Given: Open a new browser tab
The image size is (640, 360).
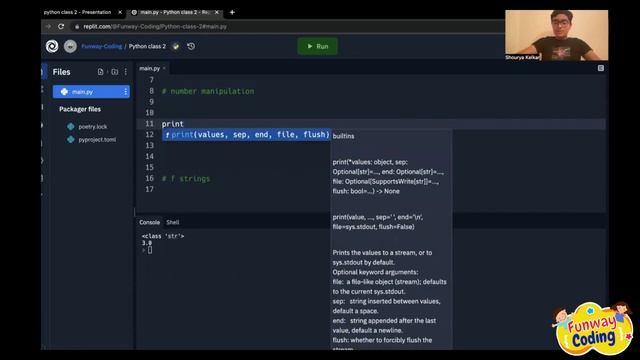Looking at the screenshot, I should coord(232,12).
